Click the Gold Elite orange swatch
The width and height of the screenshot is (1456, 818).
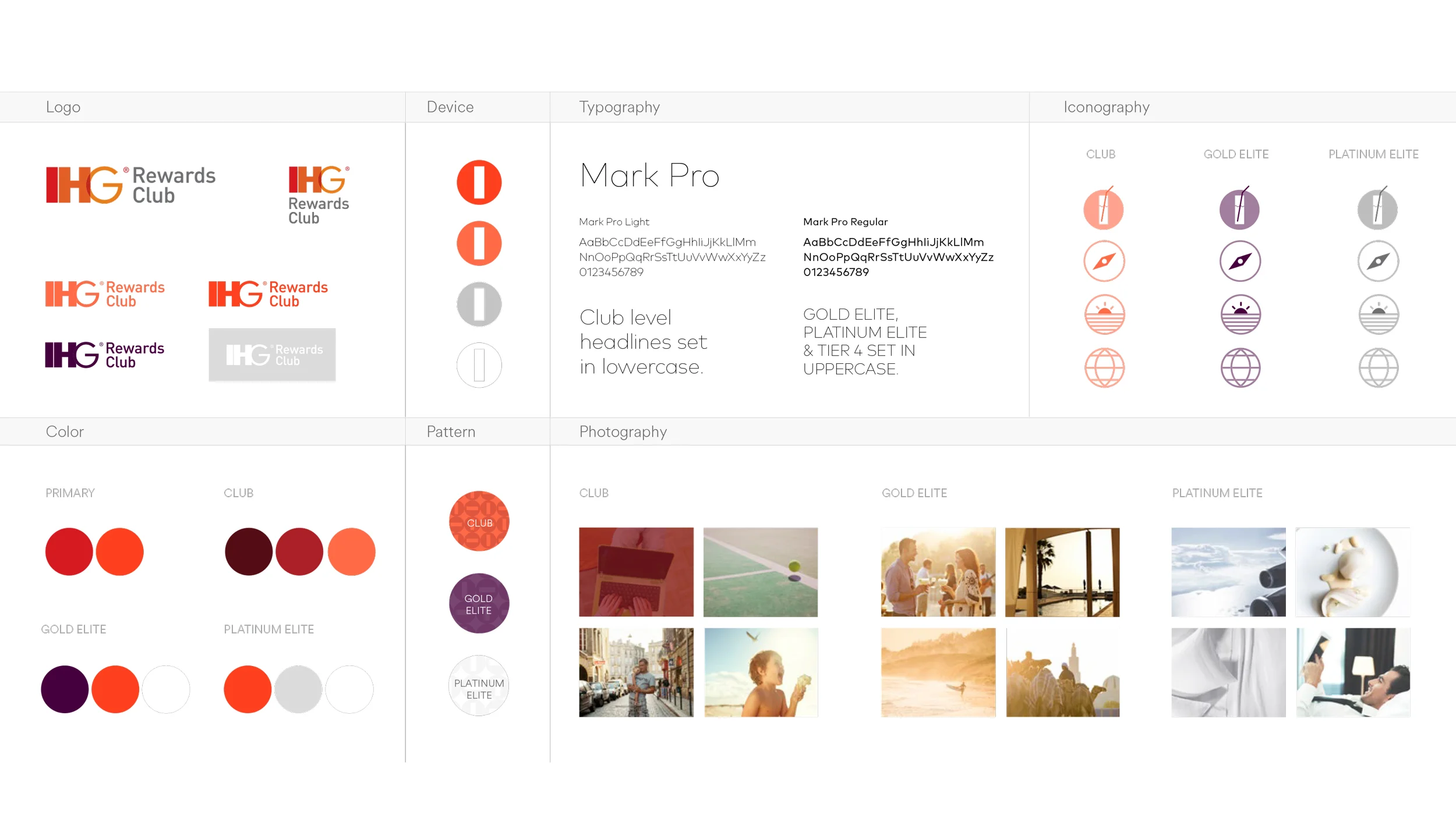click(x=115, y=689)
